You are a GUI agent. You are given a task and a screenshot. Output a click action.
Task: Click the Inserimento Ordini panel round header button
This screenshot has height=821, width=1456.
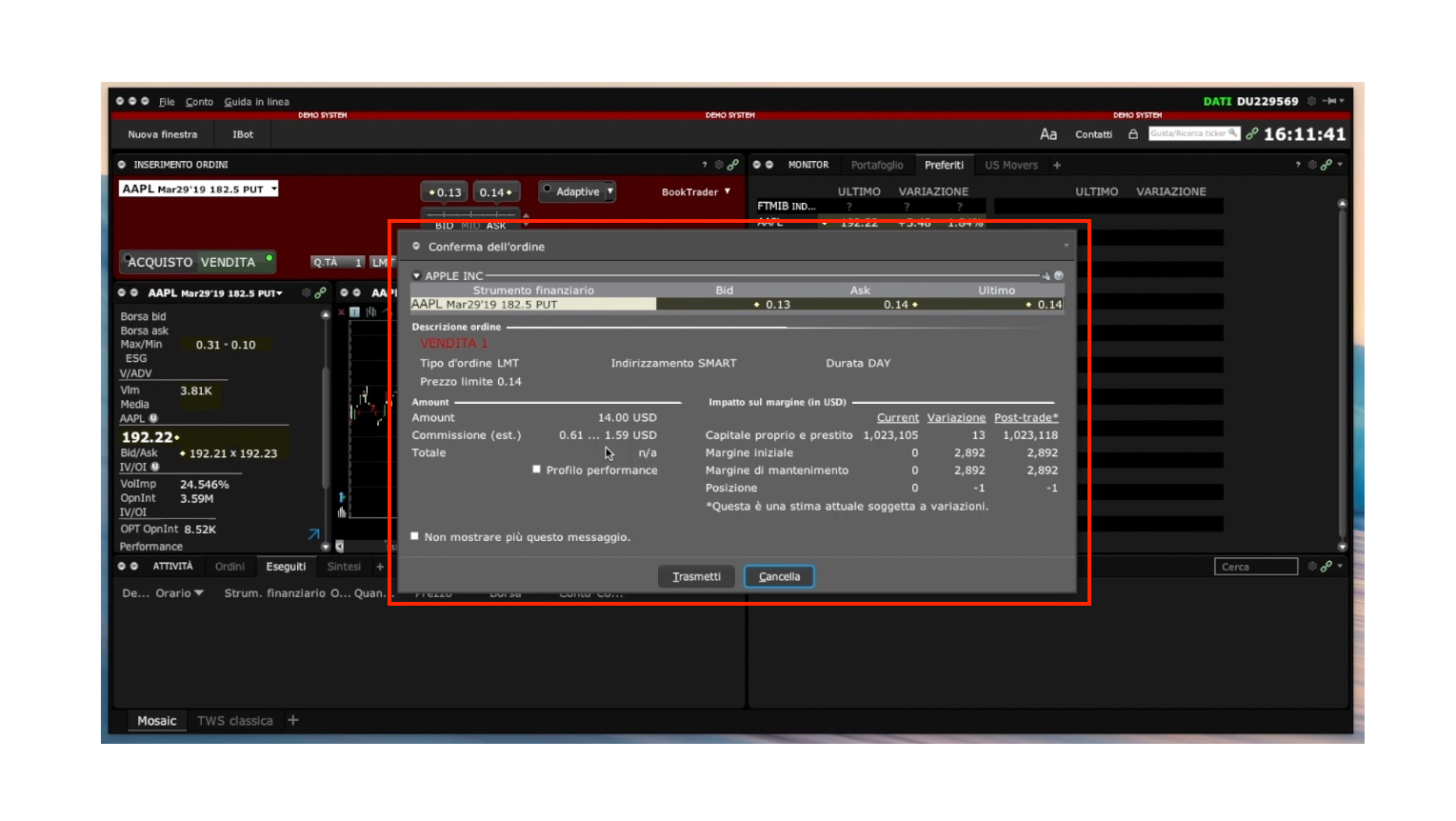[122, 165]
